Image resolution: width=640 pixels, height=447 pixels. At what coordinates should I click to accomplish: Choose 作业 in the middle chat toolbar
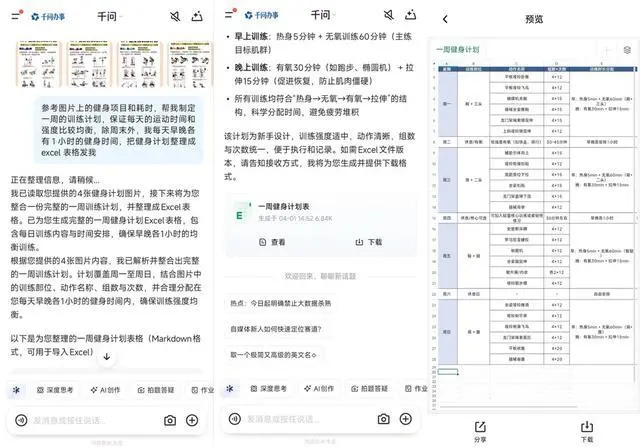point(416,389)
